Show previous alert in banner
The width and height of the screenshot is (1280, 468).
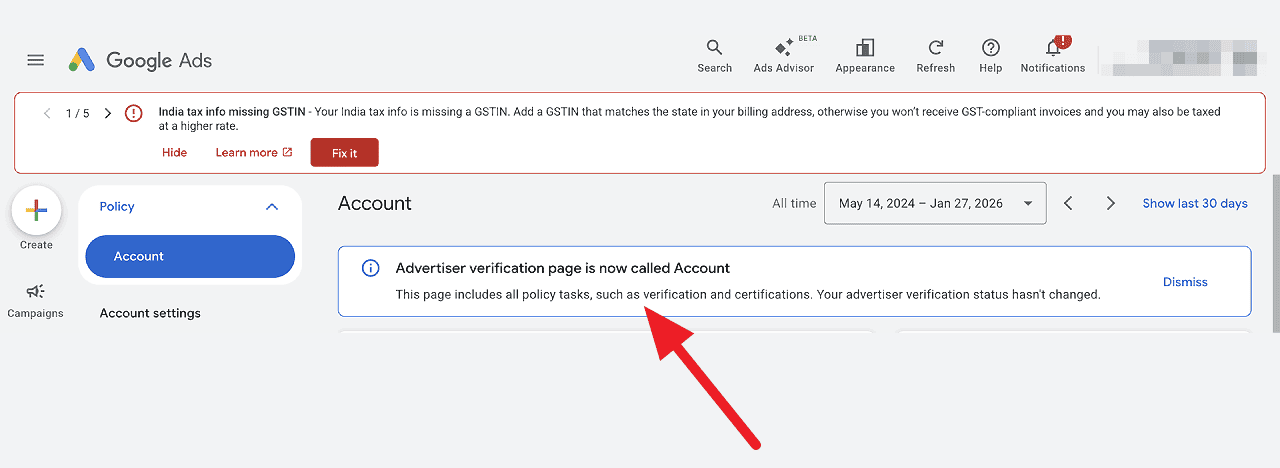pyautogui.click(x=47, y=113)
